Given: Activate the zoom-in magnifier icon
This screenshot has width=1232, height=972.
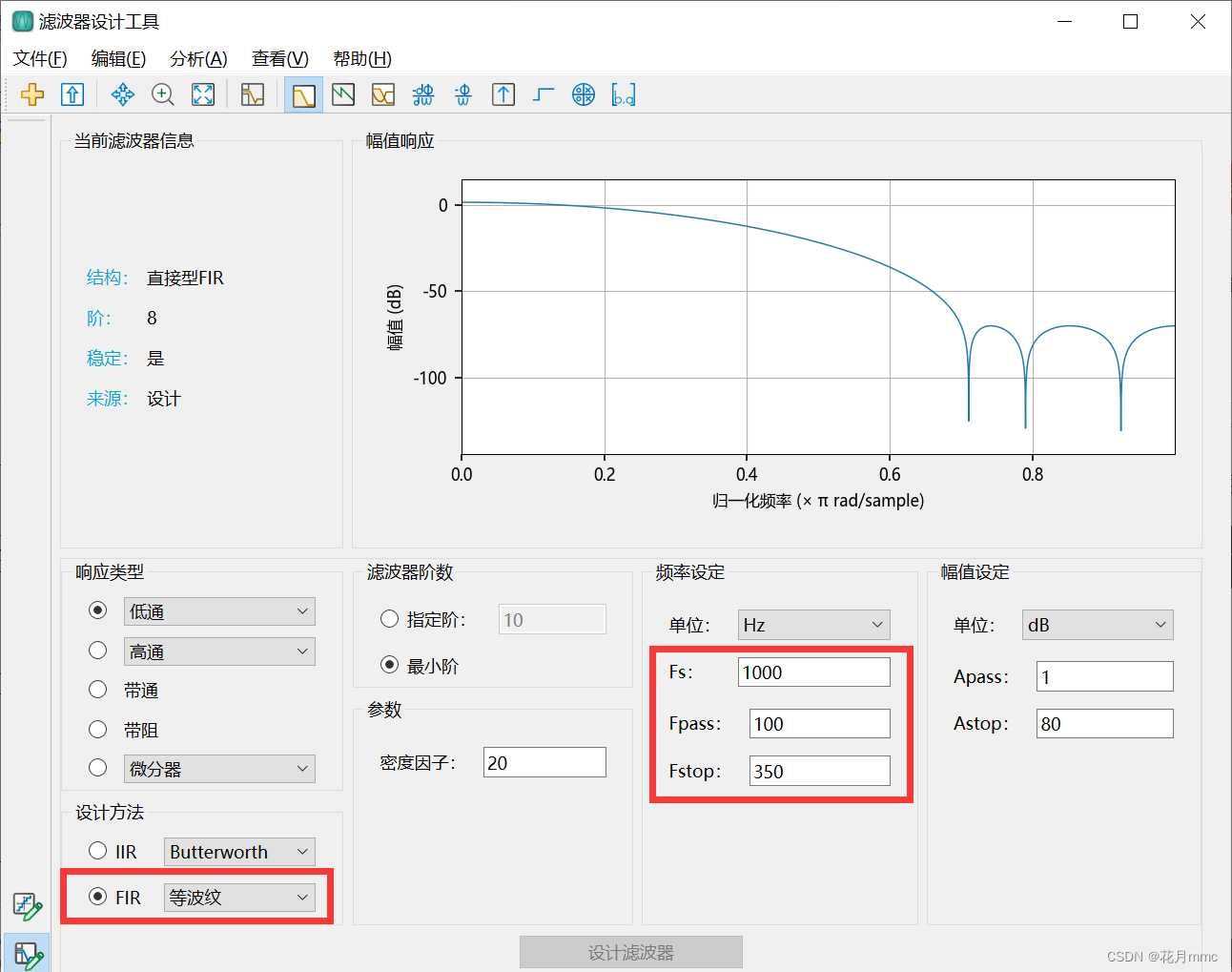Looking at the screenshot, I should pos(163,94).
